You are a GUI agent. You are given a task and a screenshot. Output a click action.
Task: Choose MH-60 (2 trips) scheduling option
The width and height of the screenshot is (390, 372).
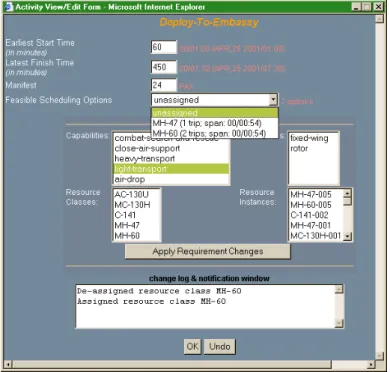tap(214, 133)
